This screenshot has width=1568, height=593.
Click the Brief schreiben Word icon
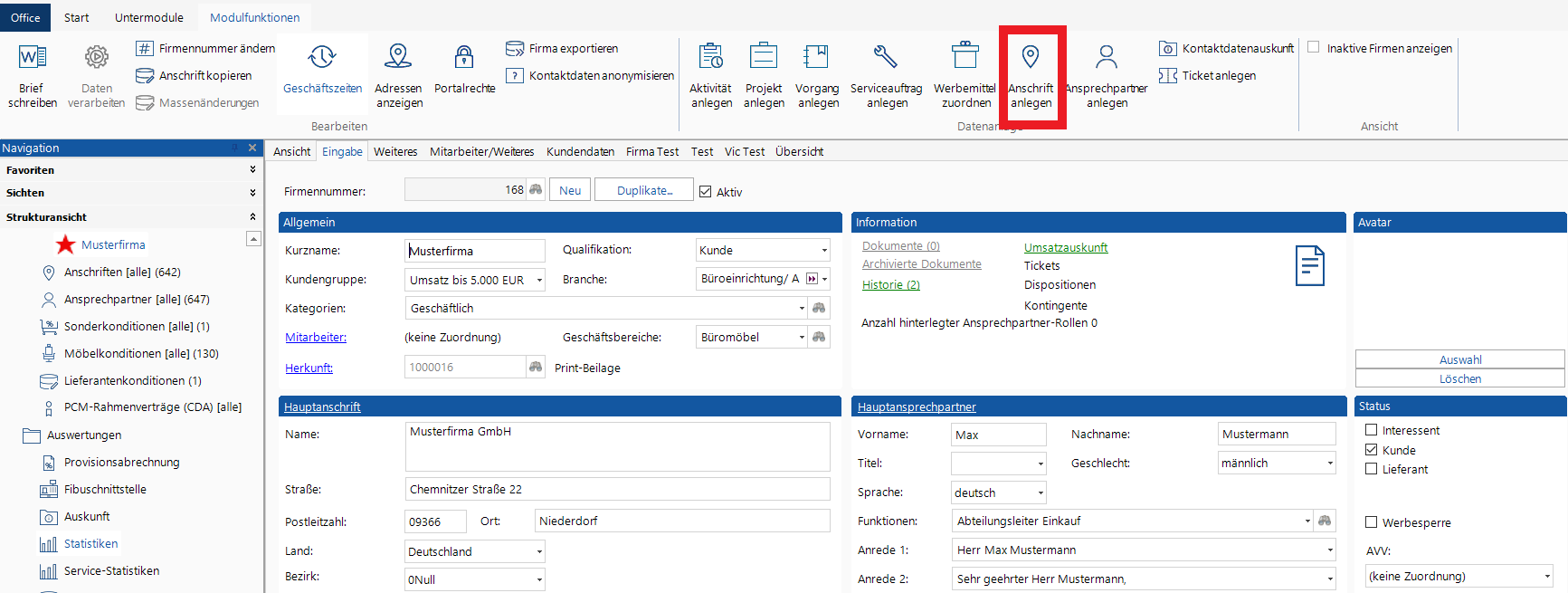[33, 58]
